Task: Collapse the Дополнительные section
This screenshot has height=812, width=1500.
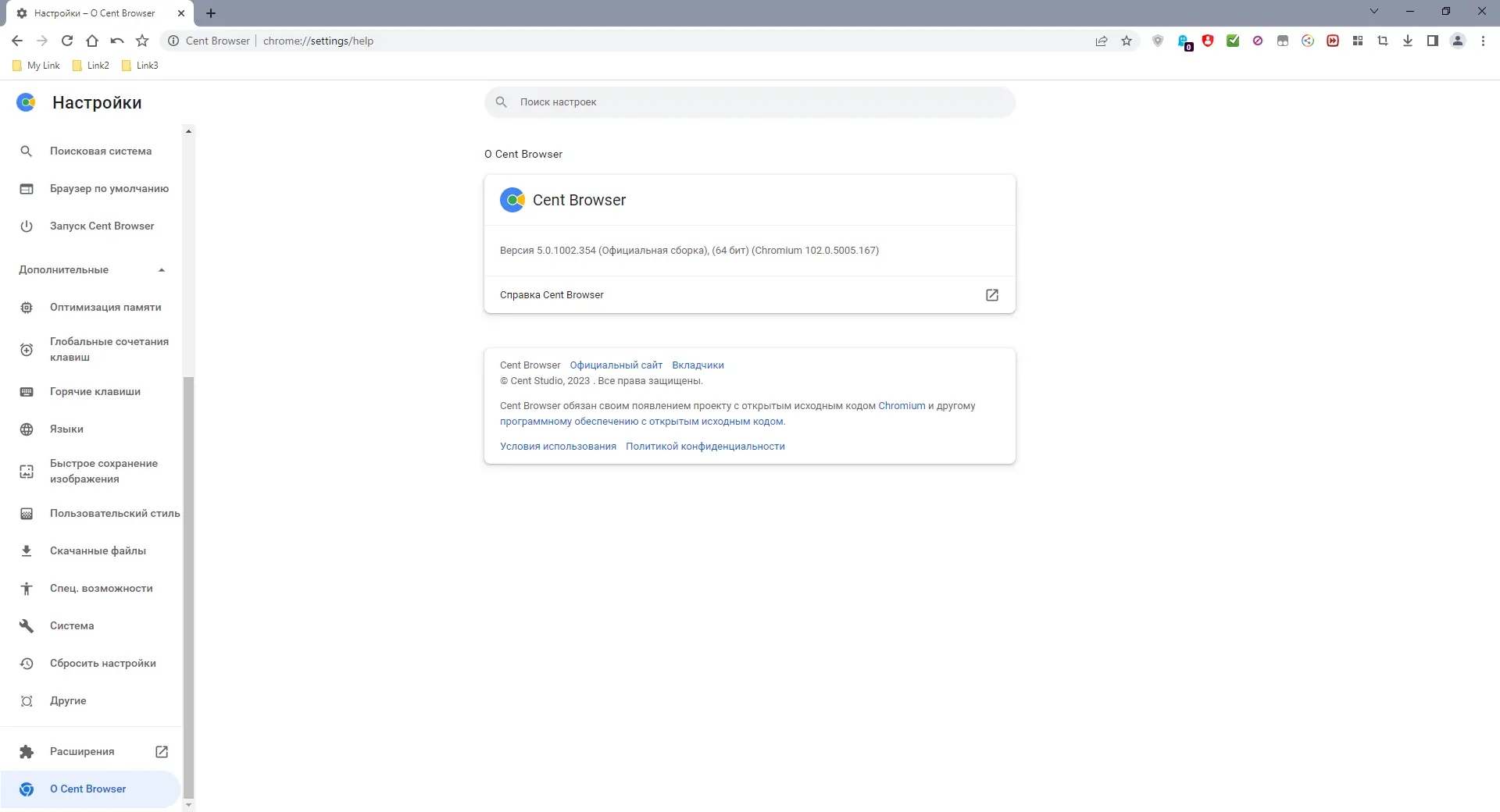Action: [92, 270]
